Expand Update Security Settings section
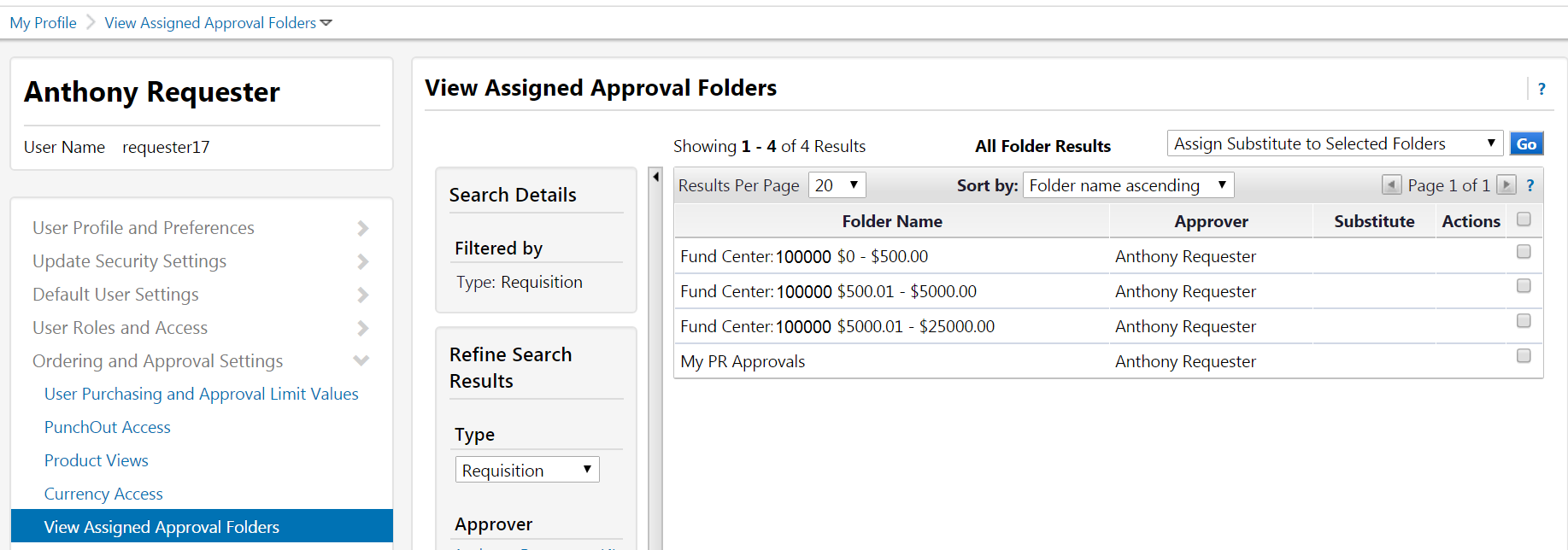This screenshot has width=1568, height=550. [x=362, y=261]
